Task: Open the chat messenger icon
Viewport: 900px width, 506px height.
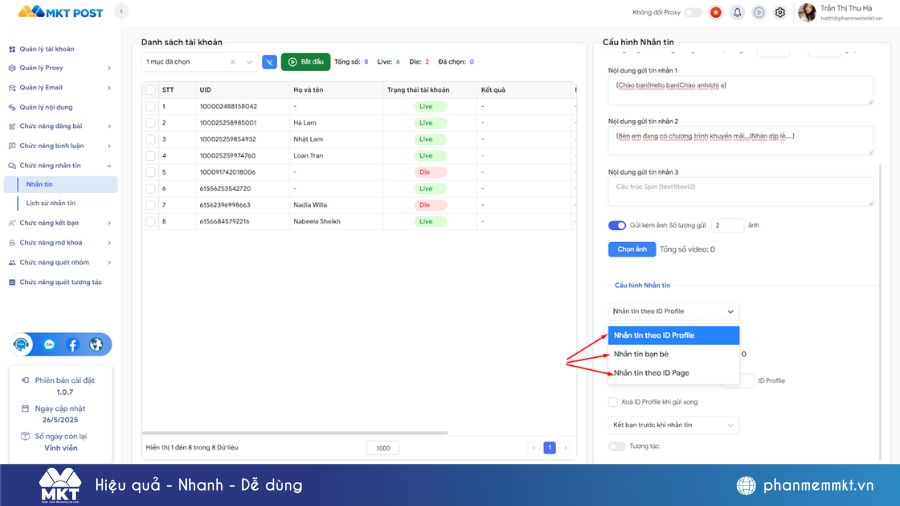Action: pyautogui.click(x=49, y=345)
